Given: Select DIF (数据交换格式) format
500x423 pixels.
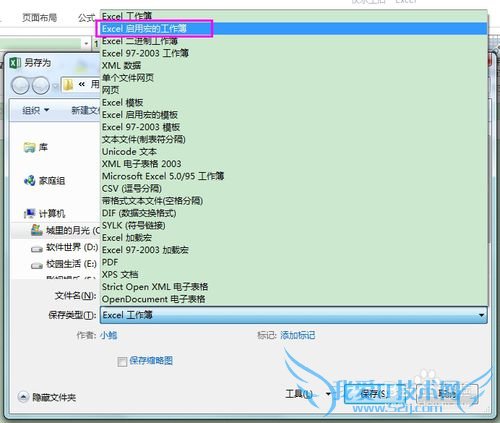Looking at the screenshot, I should pos(294,213).
